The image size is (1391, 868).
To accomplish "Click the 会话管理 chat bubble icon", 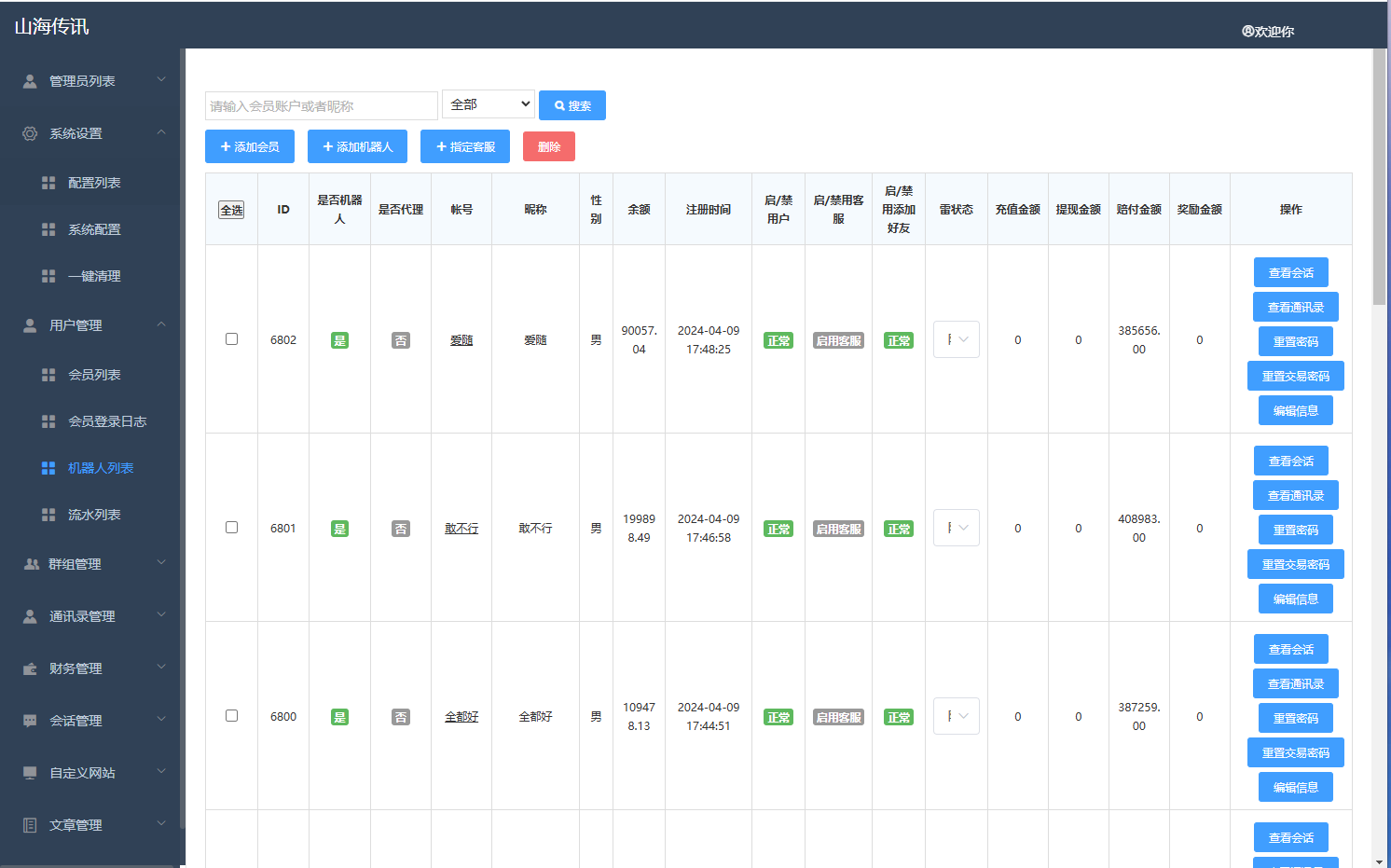I will [x=30, y=721].
